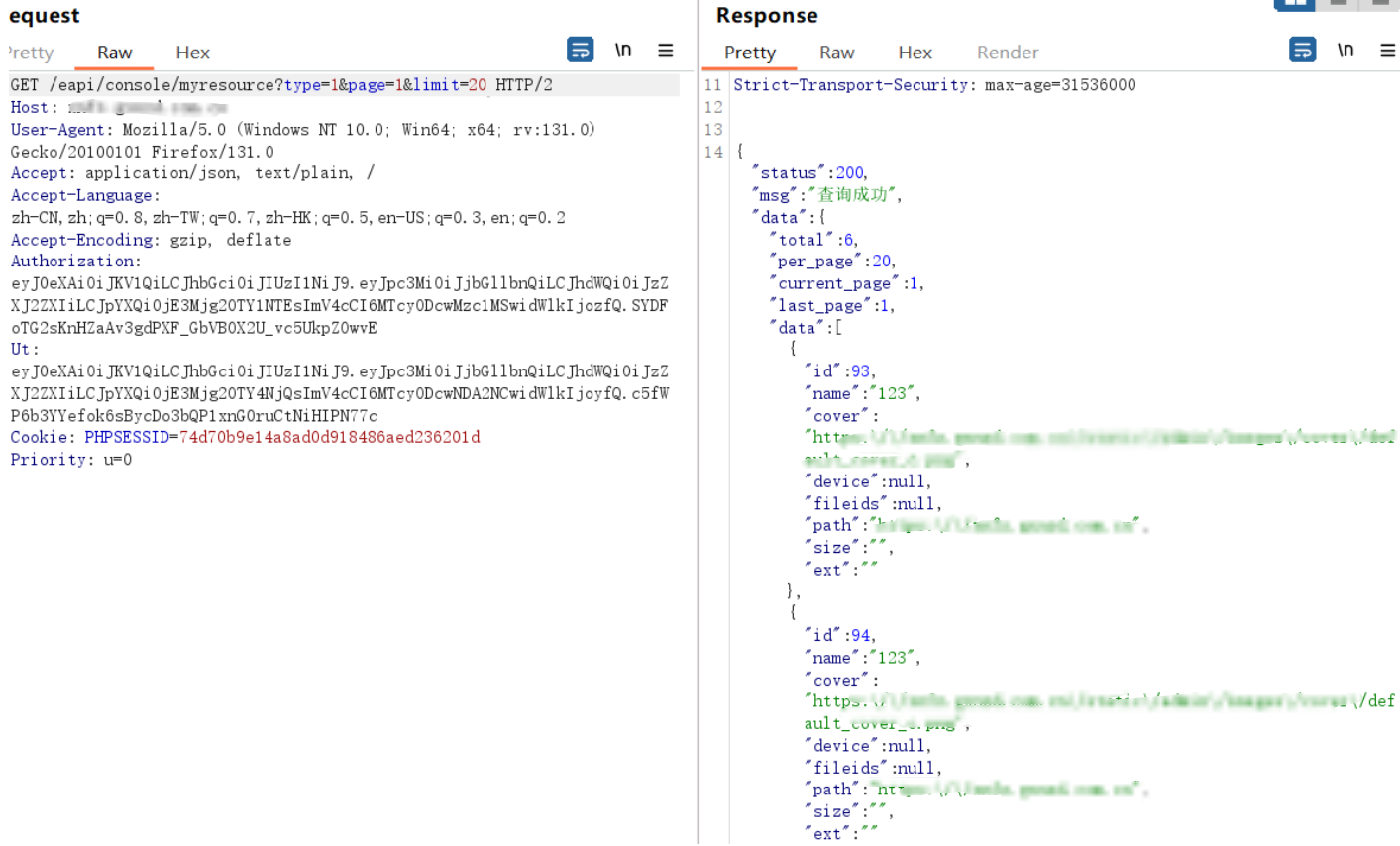Click the "path" line under id 94

point(976,790)
